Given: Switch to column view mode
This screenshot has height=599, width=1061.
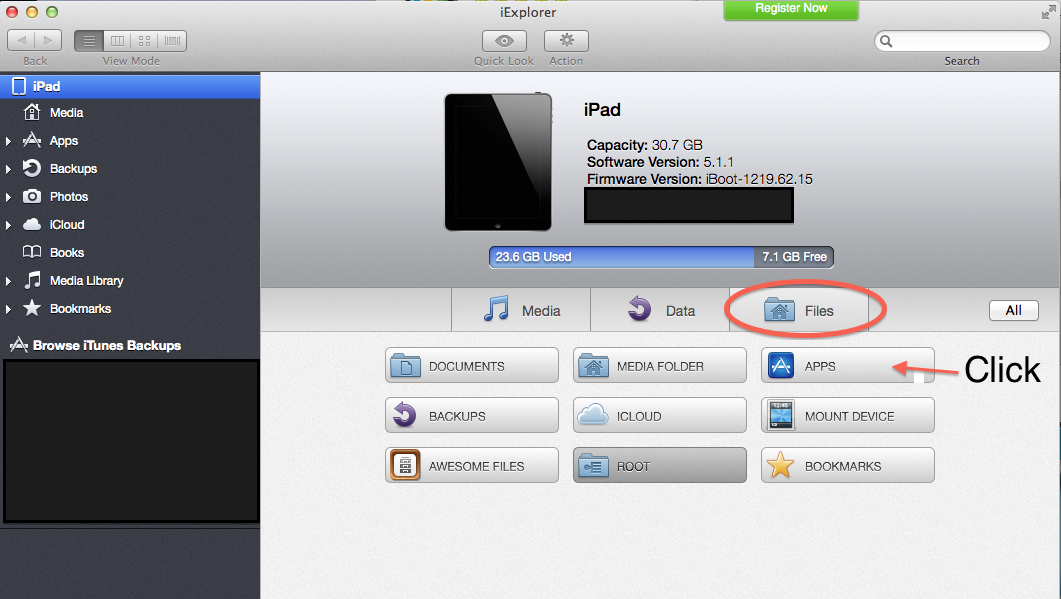Looking at the screenshot, I should (x=117, y=41).
